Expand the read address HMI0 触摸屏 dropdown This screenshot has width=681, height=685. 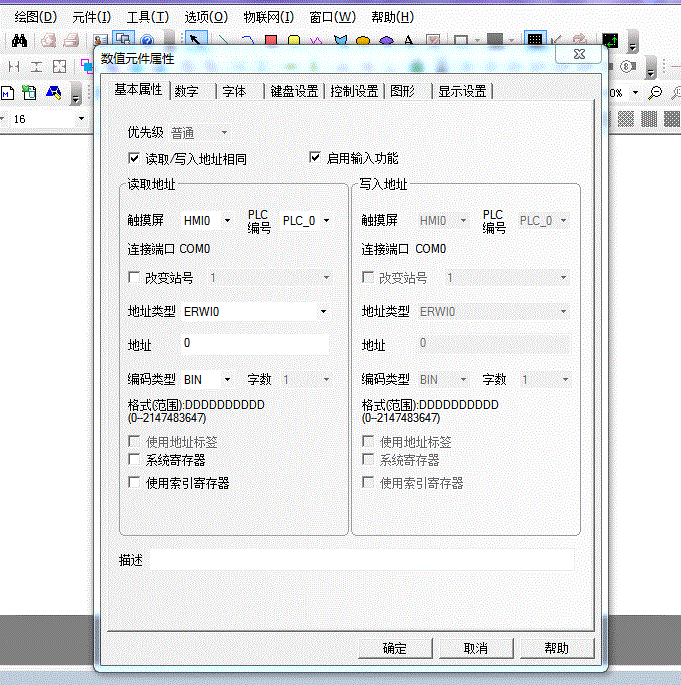click(227, 221)
